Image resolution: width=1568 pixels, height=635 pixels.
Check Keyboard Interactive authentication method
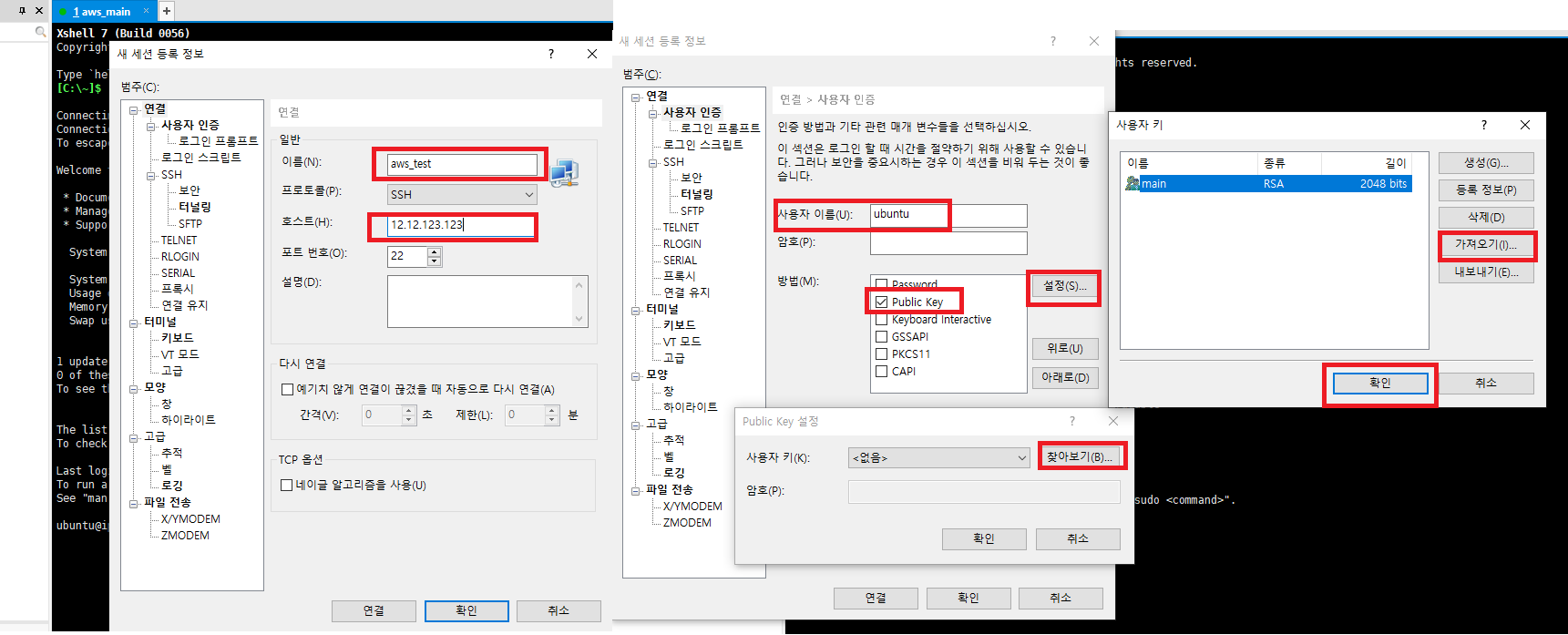(881, 319)
